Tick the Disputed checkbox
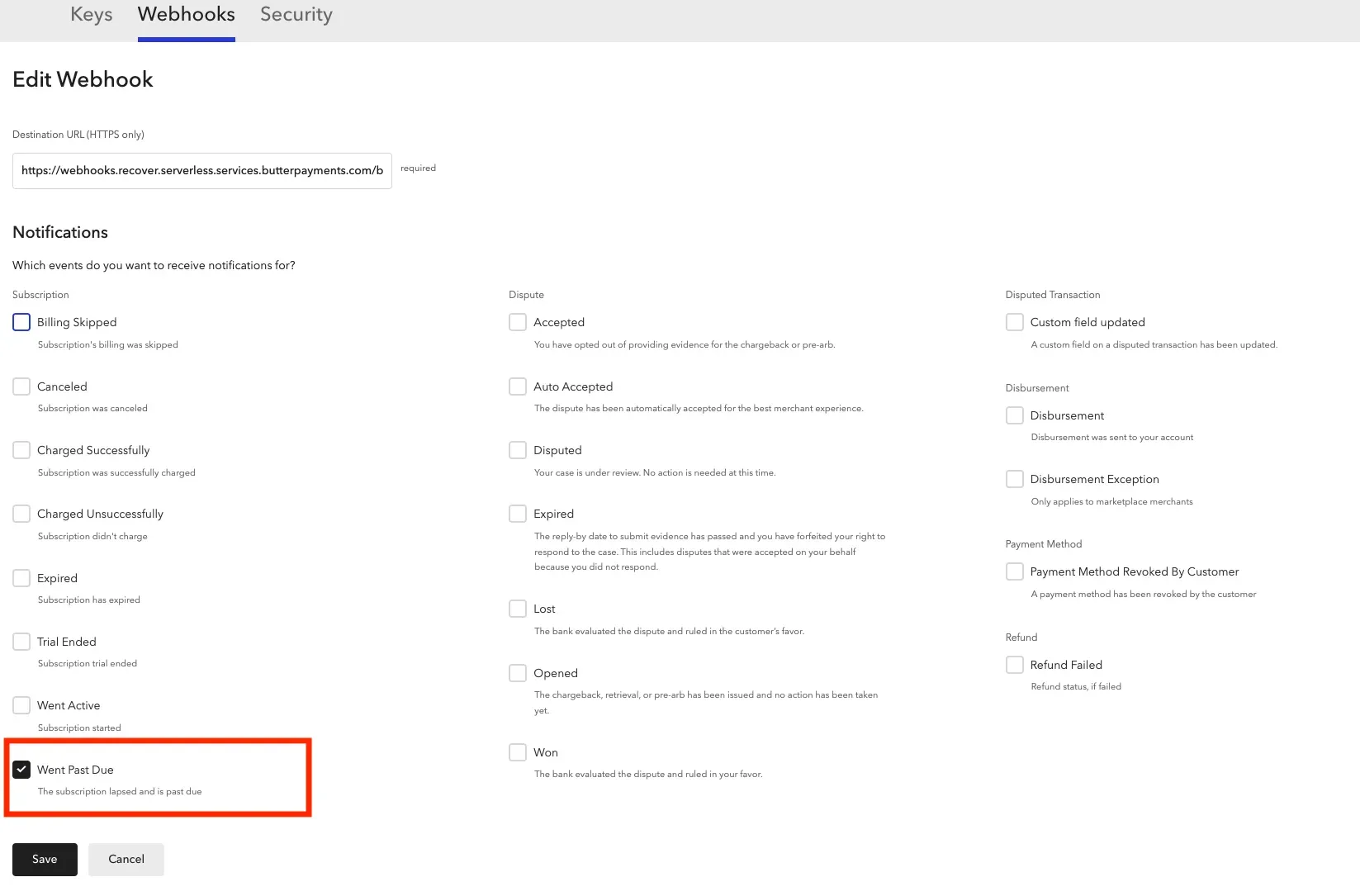Viewport: 1360px width, 896px height. [x=518, y=450]
